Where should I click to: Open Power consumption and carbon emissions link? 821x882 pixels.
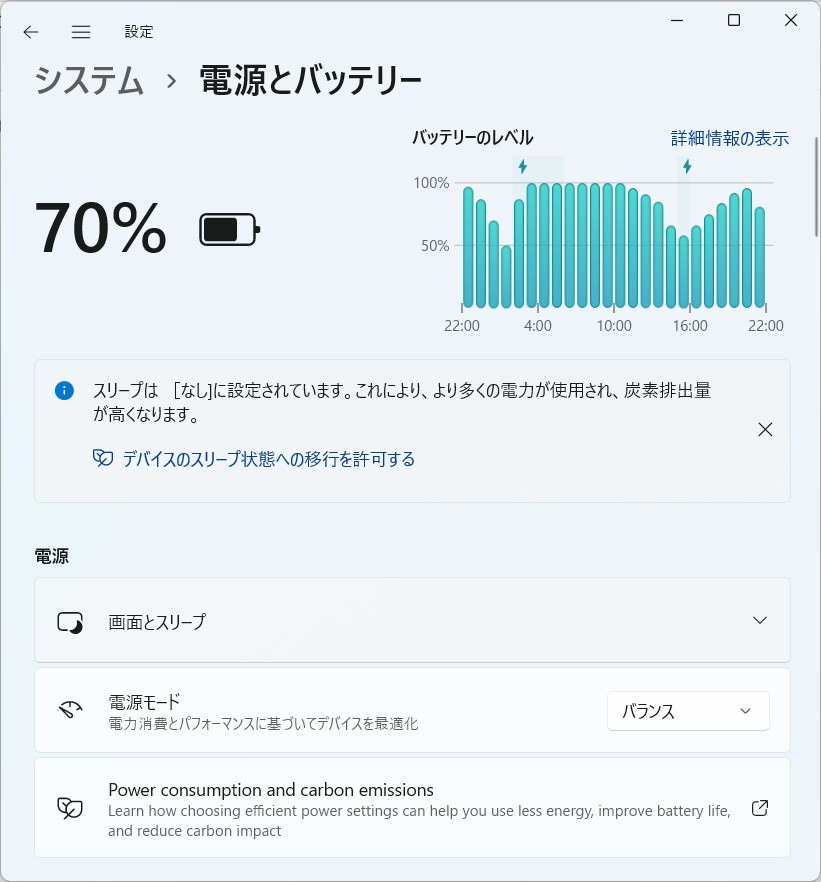tap(412, 808)
